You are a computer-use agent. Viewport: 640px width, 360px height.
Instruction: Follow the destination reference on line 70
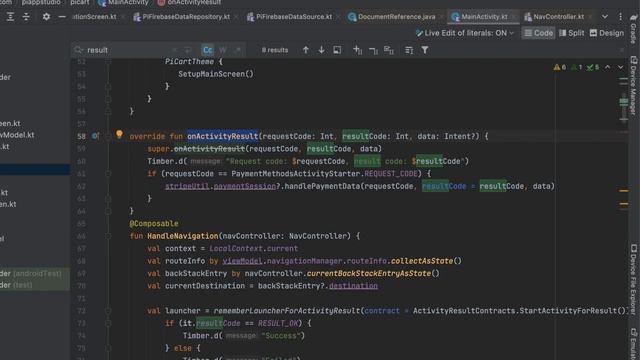[353, 286]
